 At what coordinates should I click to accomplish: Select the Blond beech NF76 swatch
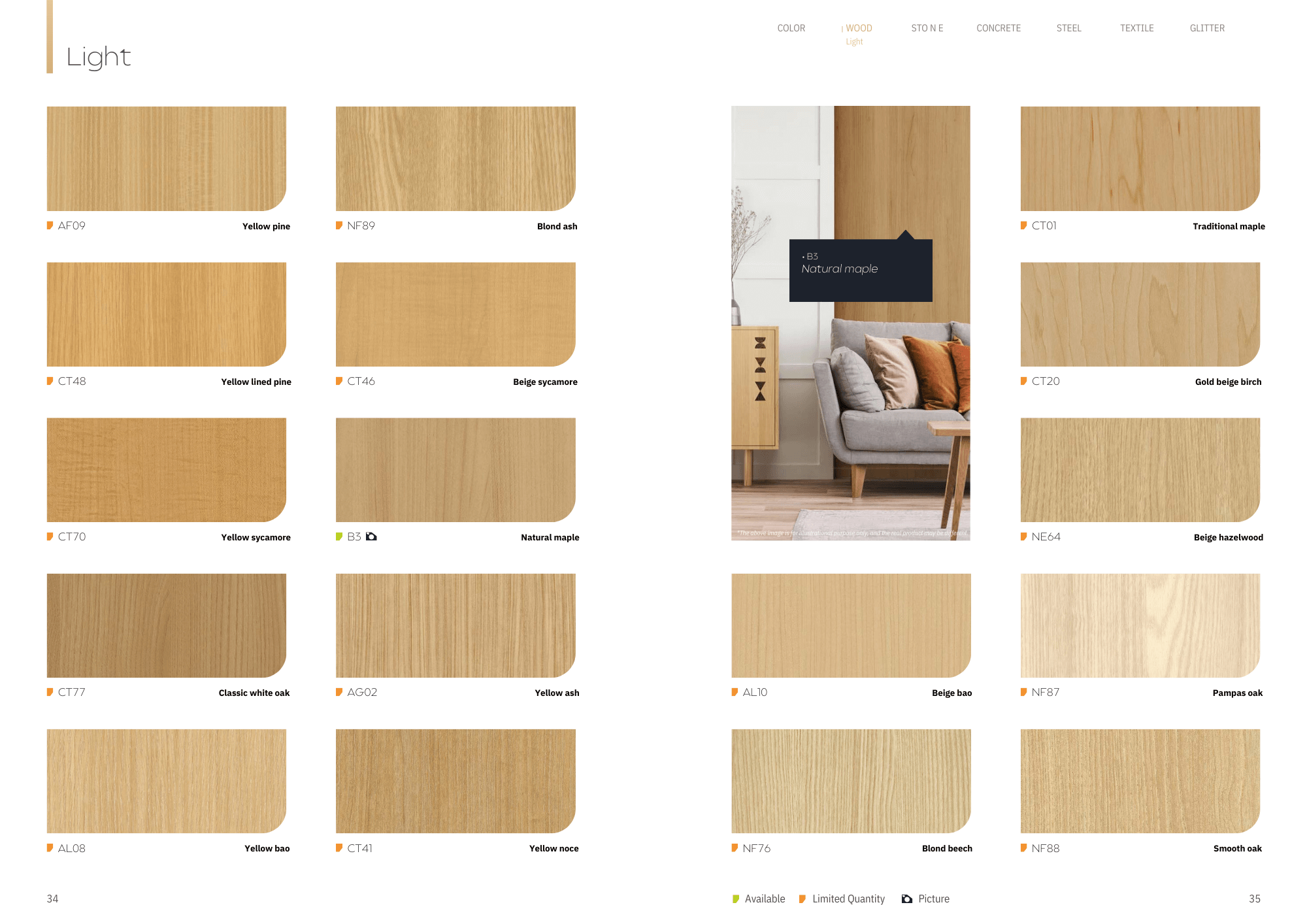[850, 781]
